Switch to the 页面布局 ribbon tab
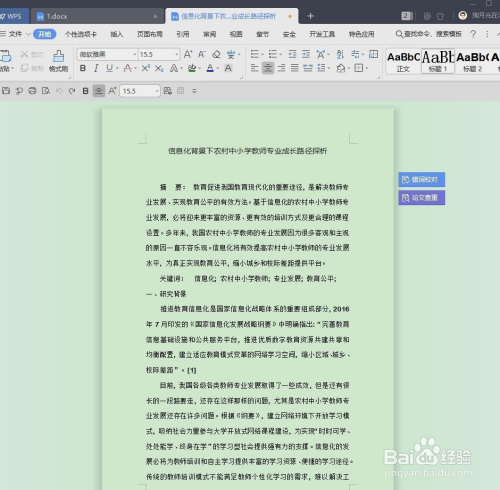This screenshot has width=500, height=490. (x=150, y=34)
